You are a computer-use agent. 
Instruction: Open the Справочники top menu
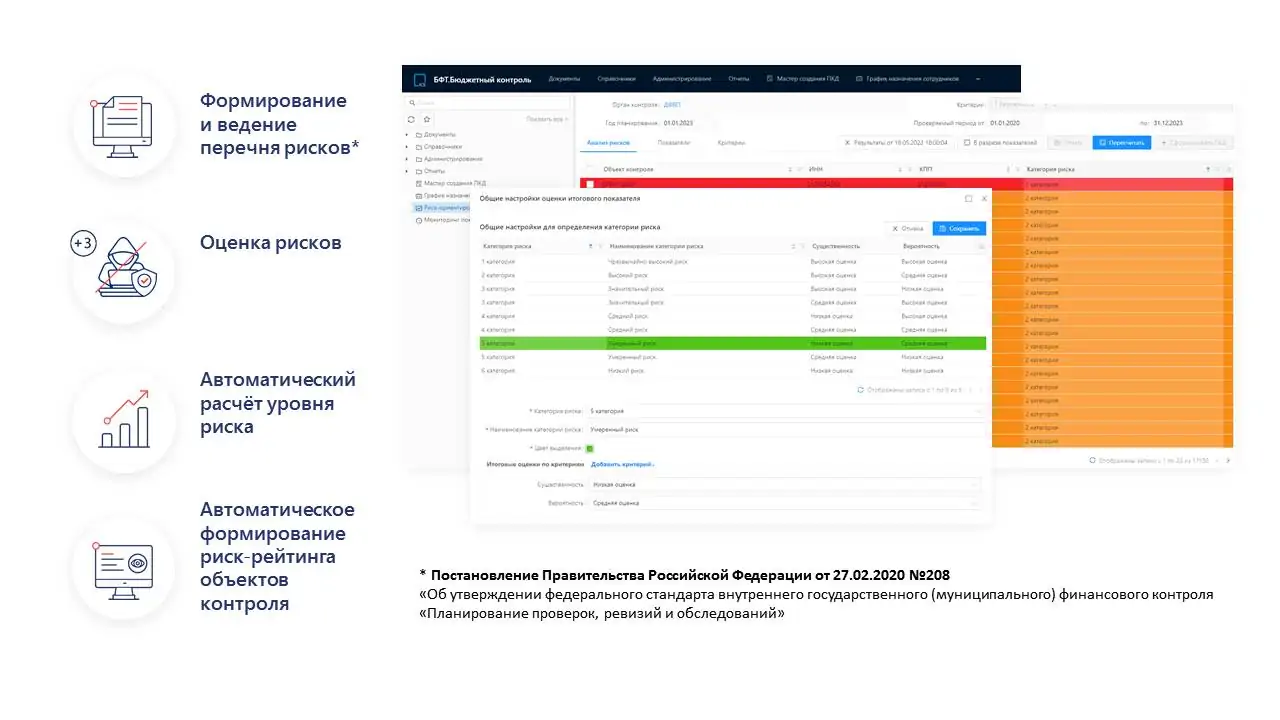[616, 79]
